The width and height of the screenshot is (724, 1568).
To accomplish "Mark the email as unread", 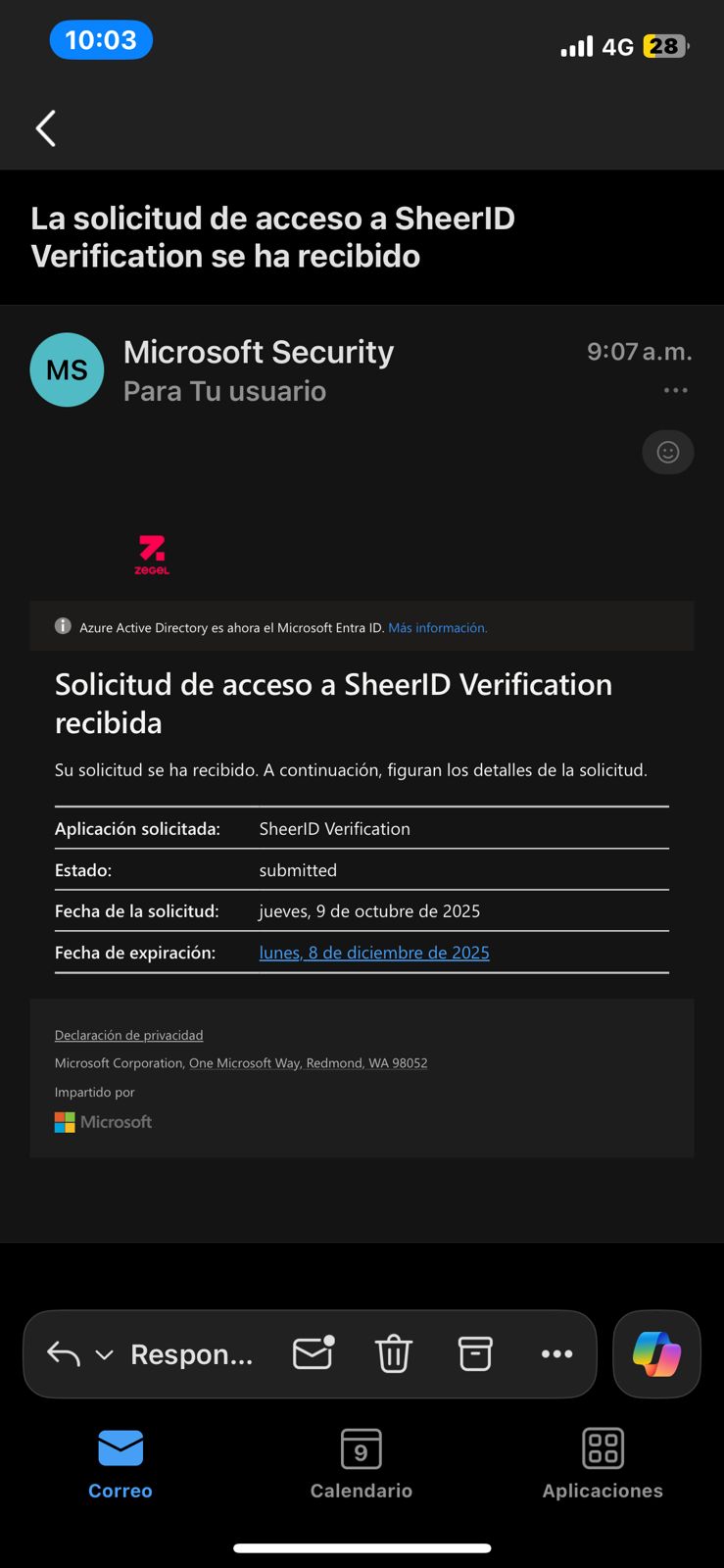I will [314, 1353].
